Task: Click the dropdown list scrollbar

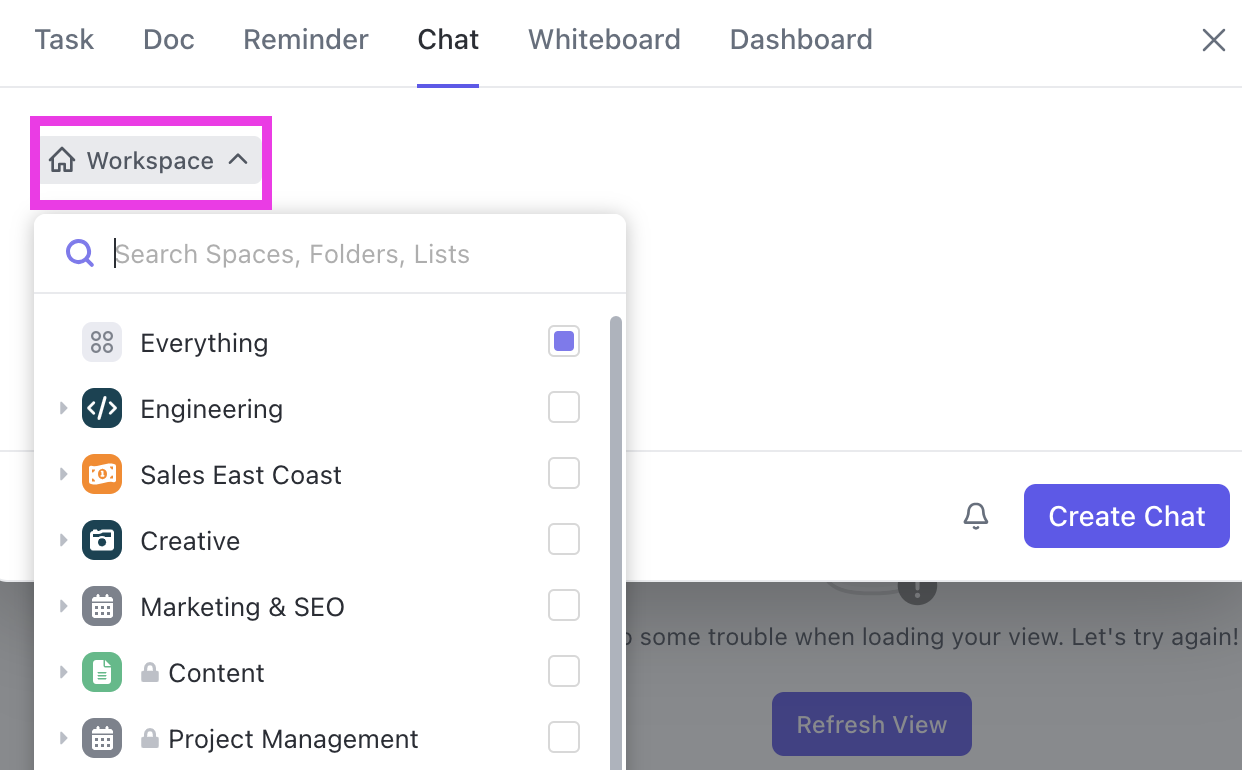Action: (x=616, y=540)
